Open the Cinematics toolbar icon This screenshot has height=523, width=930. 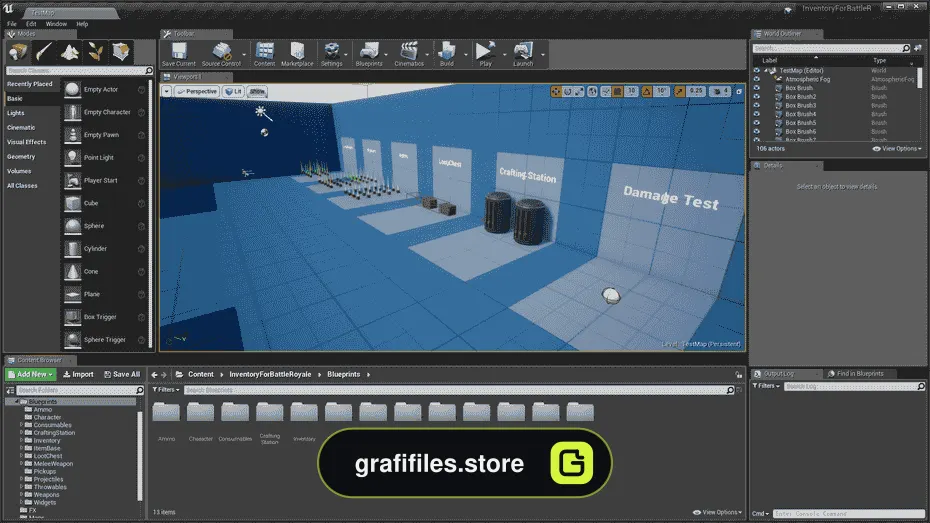point(409,54)
